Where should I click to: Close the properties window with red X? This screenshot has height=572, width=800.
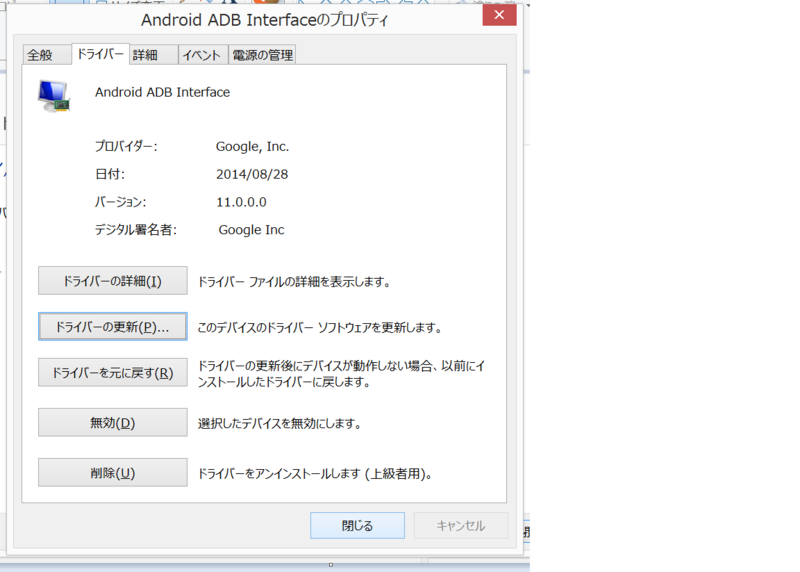point(499,15)
